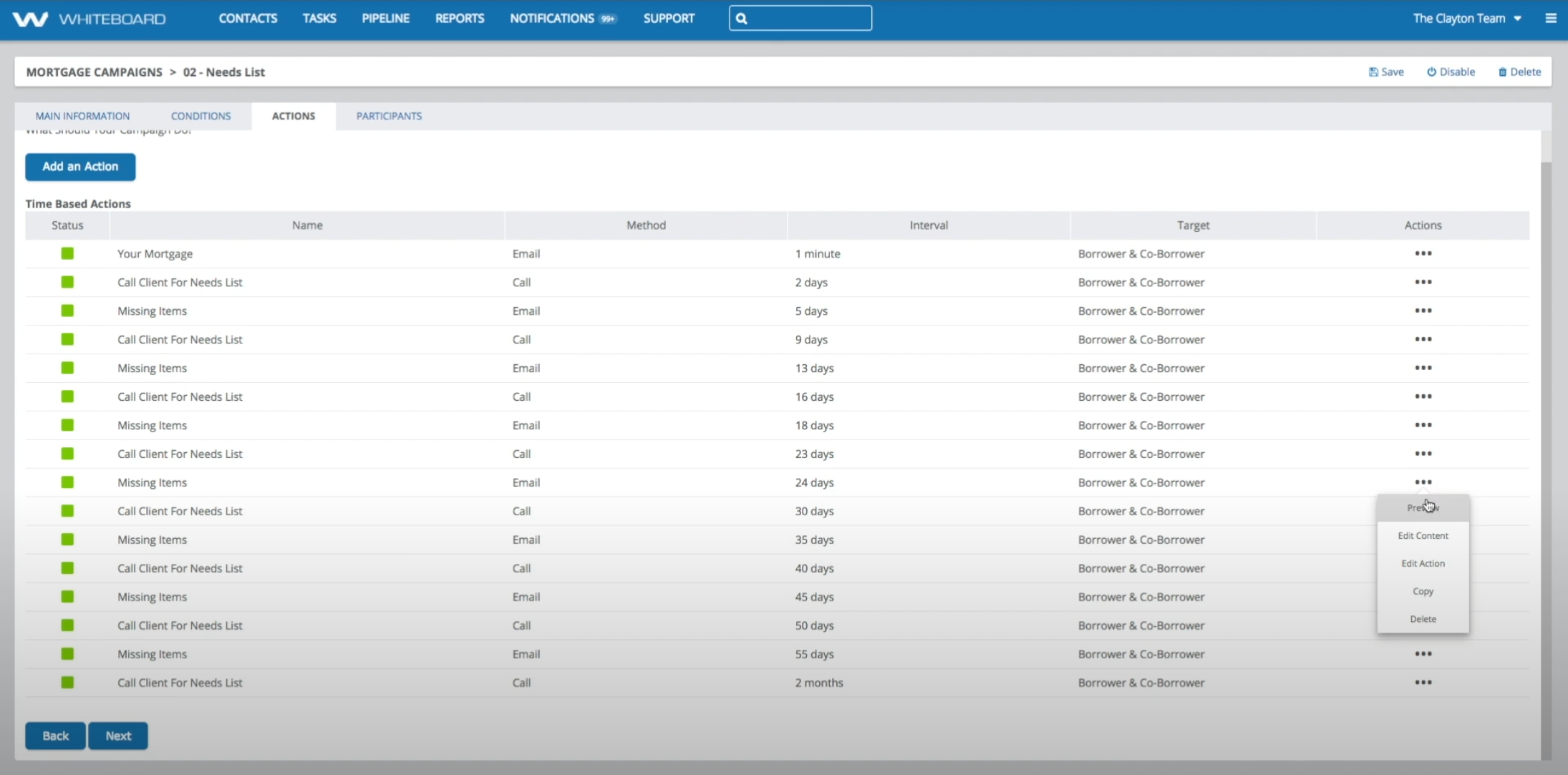Expand The Clayton Team dropdown
The width and height of the screenshot is (1568, 775).
click(1466, 19)
